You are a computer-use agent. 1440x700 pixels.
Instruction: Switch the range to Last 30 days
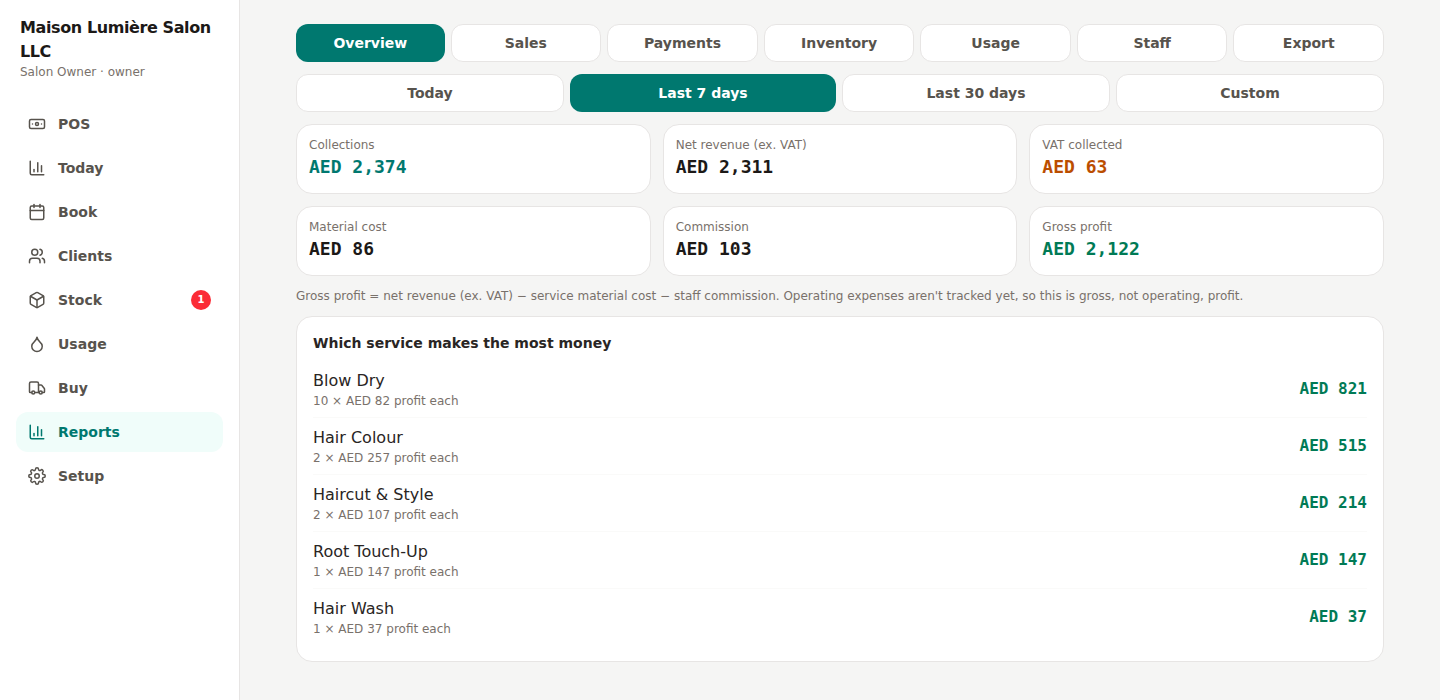[976, 93]
